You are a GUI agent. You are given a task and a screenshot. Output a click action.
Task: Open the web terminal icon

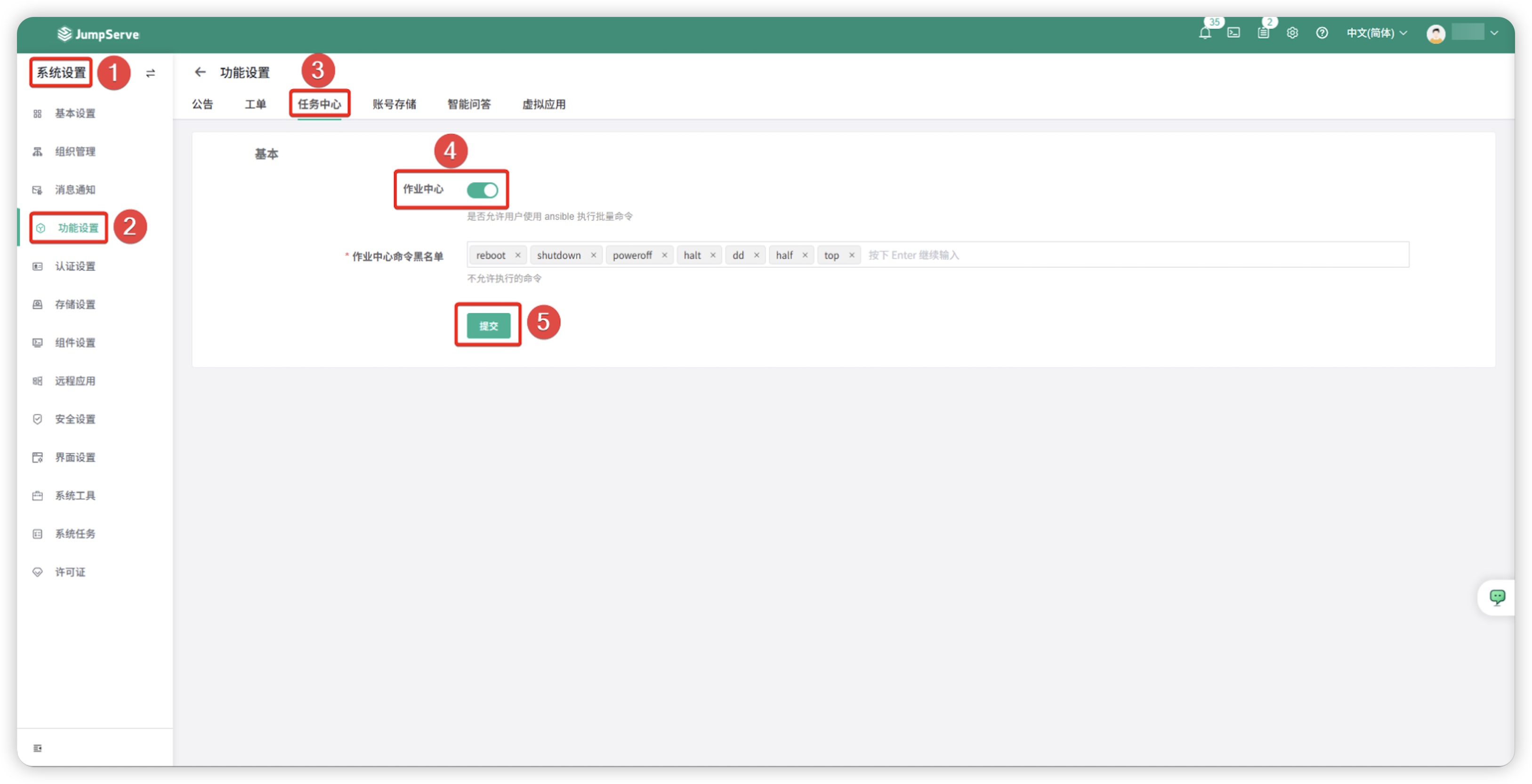[1234, 33]
